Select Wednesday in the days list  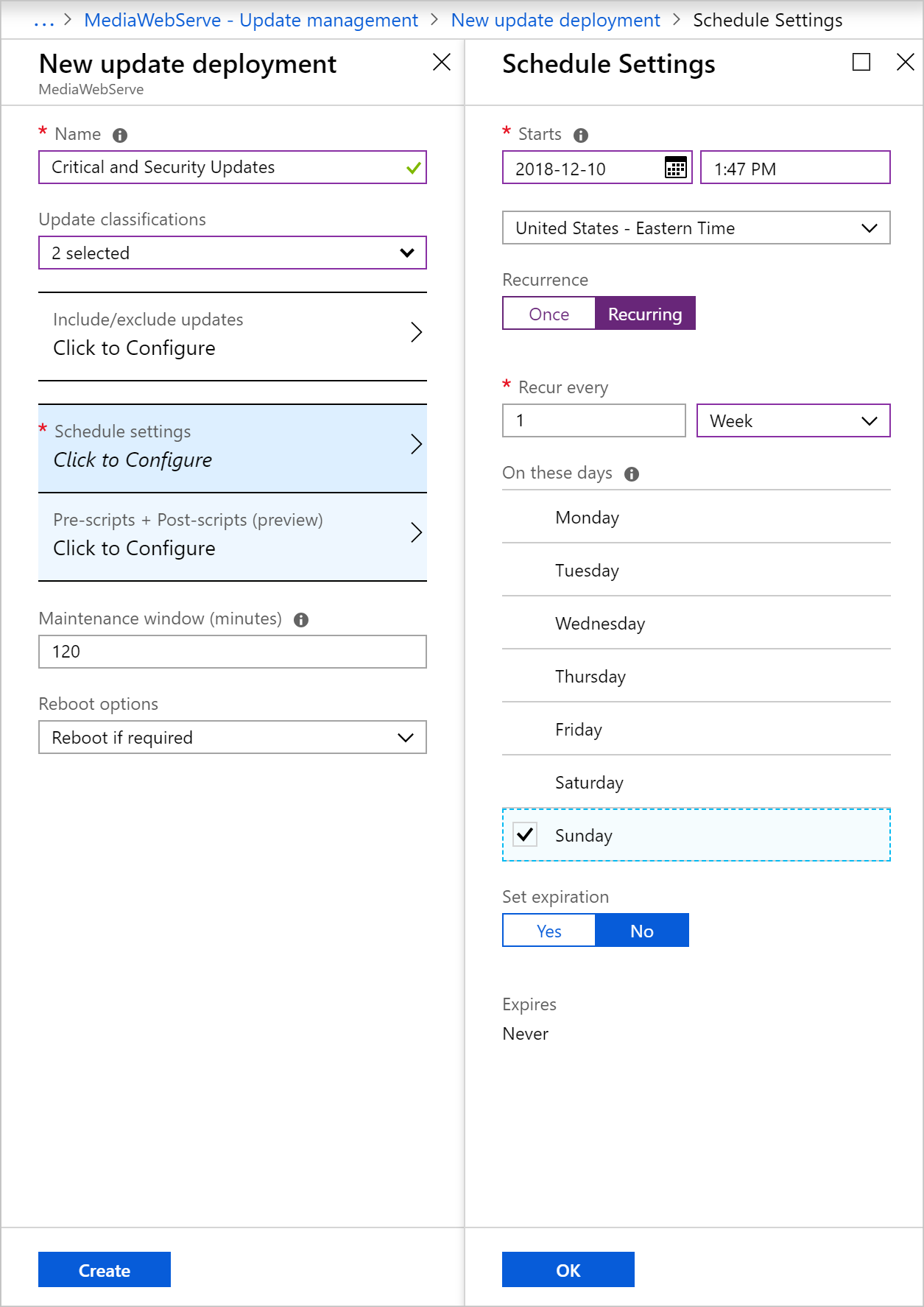(x=696, y=623)
